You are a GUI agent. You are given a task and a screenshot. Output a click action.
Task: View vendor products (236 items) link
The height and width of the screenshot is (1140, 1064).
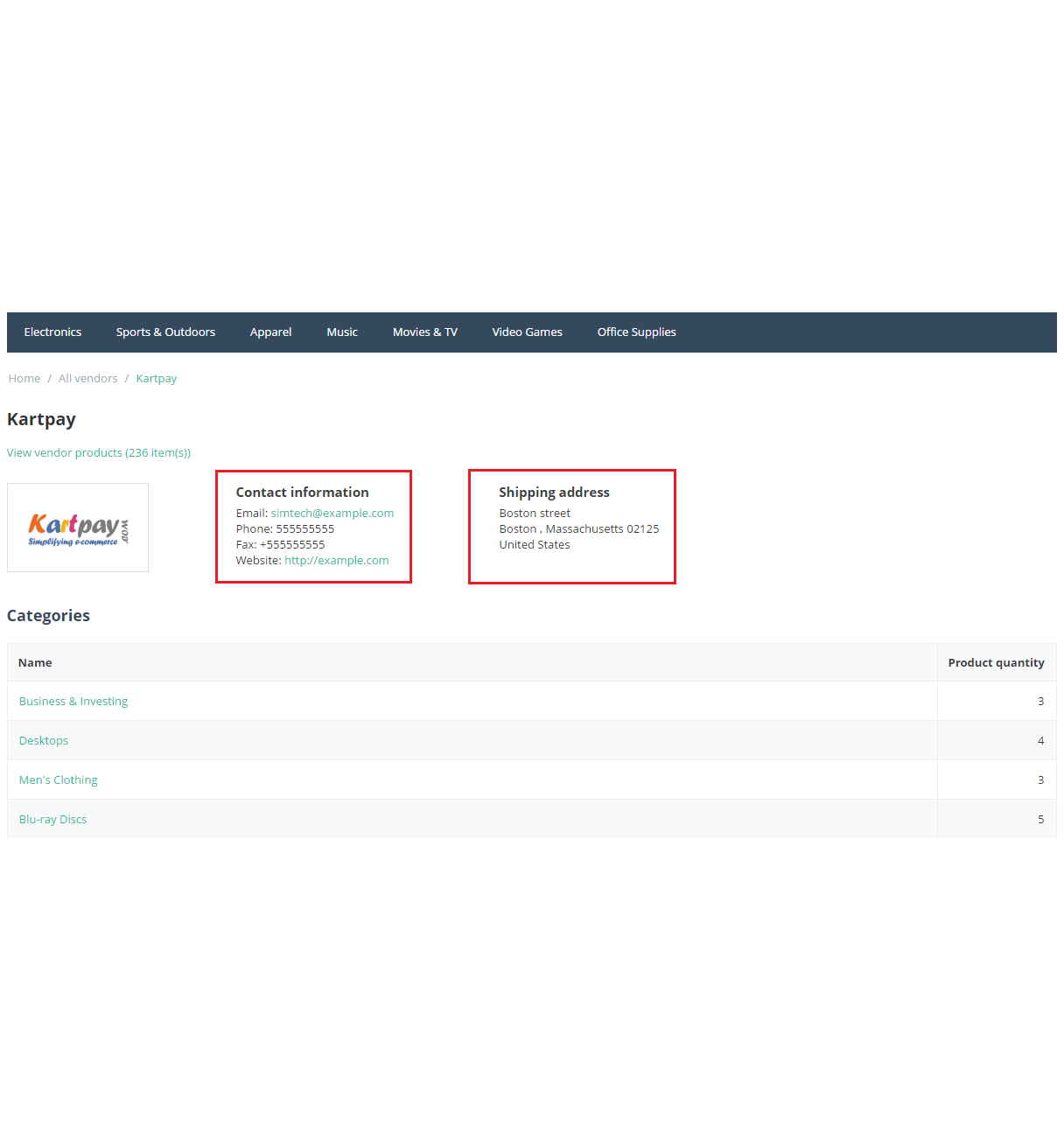coord(99,453)
